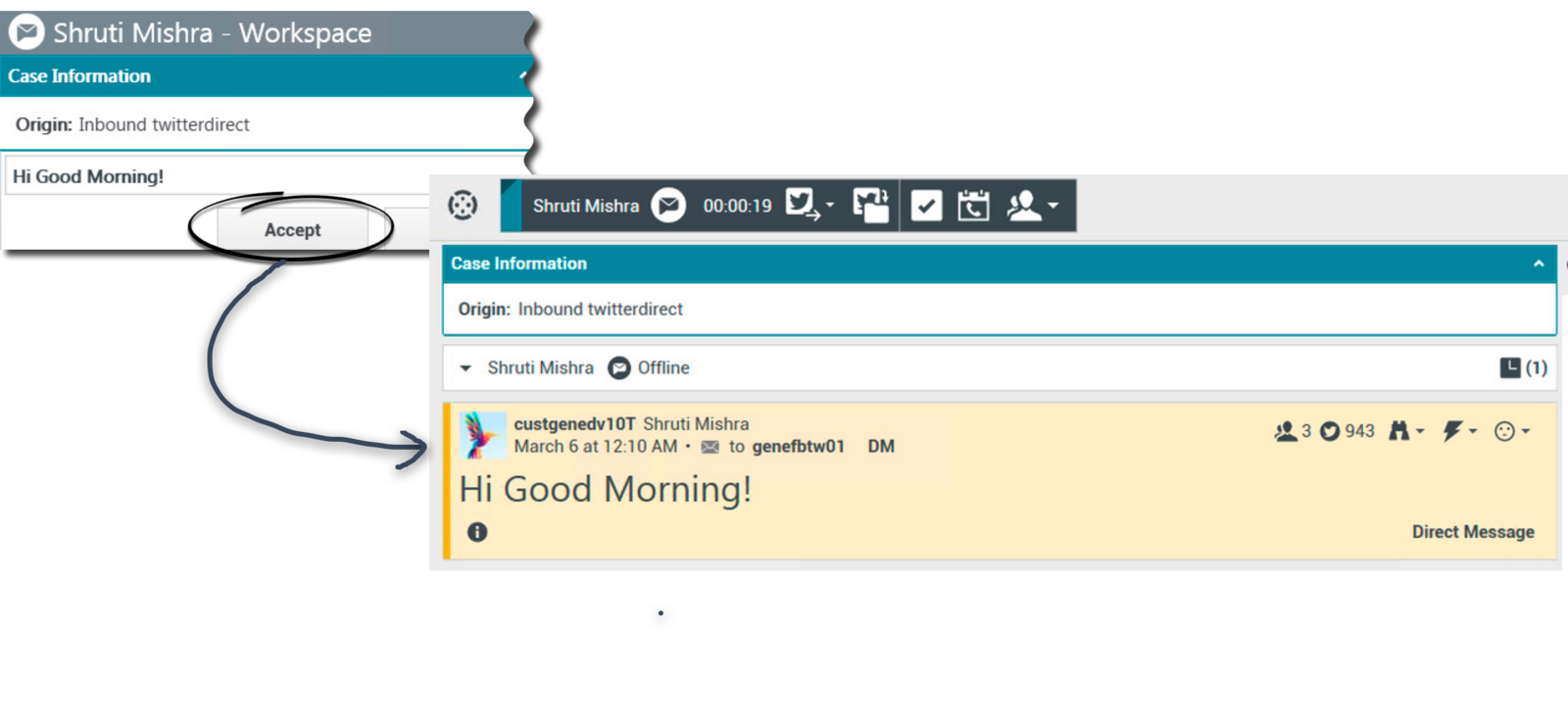The image size is (1568, 727).
Task: Click the DM label next to genefbtw01
Action: click(x=881, y=447)
